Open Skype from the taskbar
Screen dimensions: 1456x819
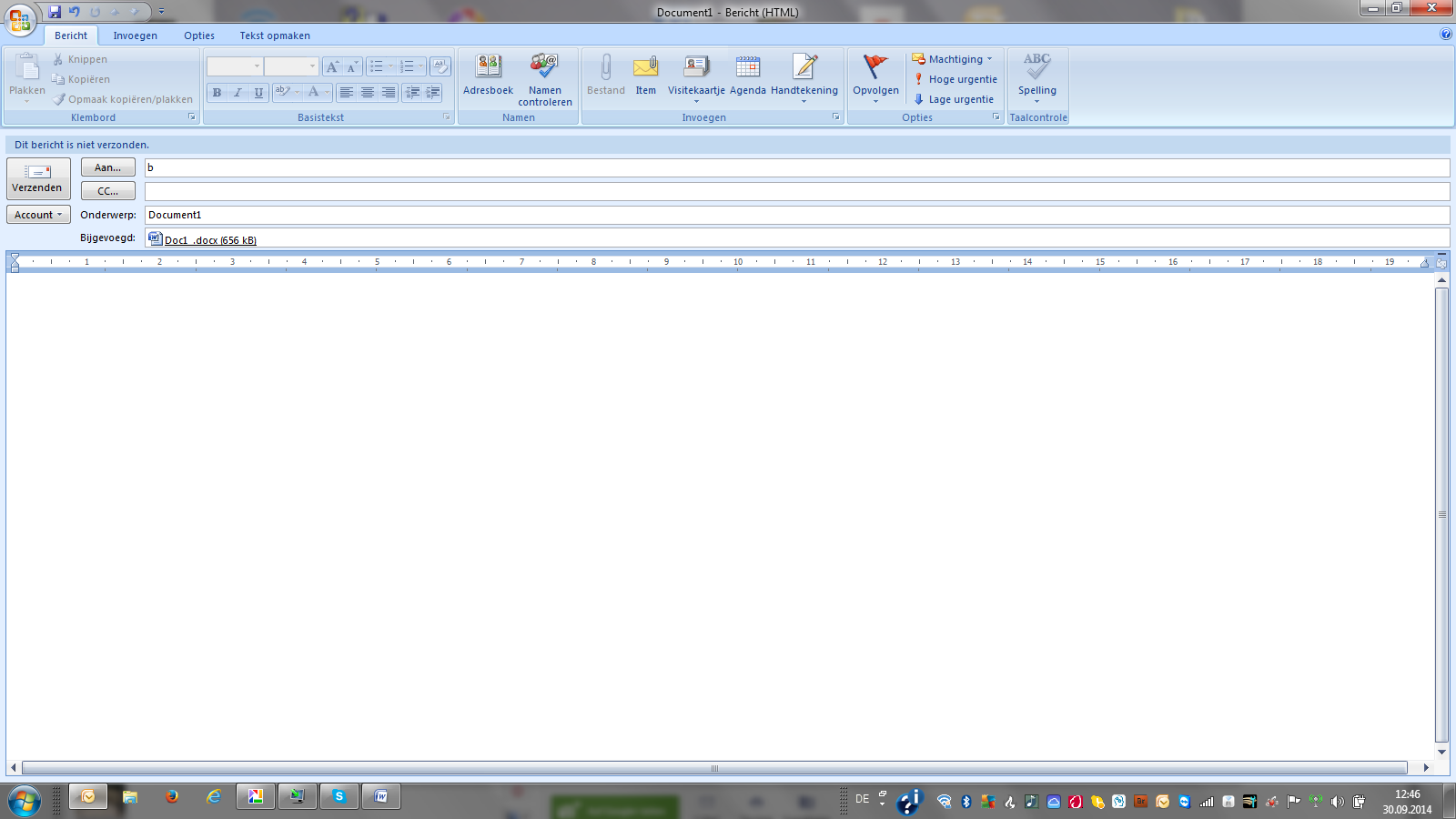339,797
